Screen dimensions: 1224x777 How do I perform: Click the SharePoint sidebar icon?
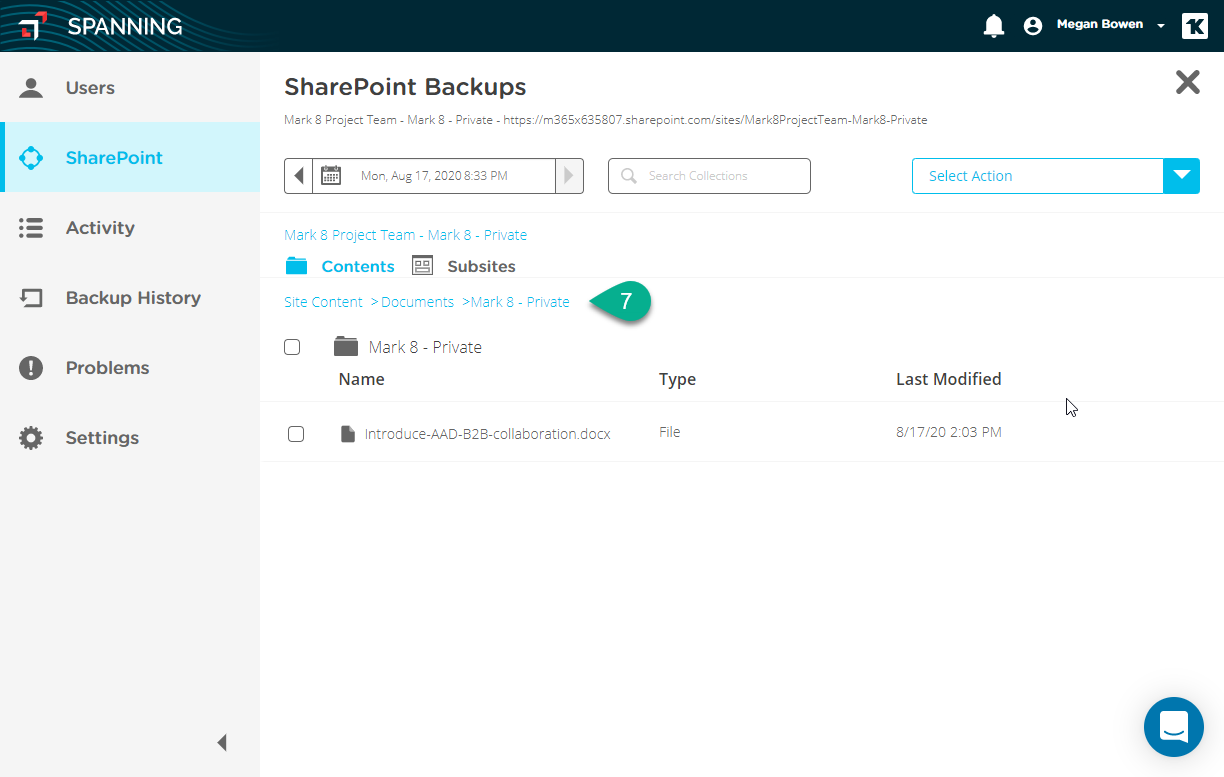coord(31,157)
